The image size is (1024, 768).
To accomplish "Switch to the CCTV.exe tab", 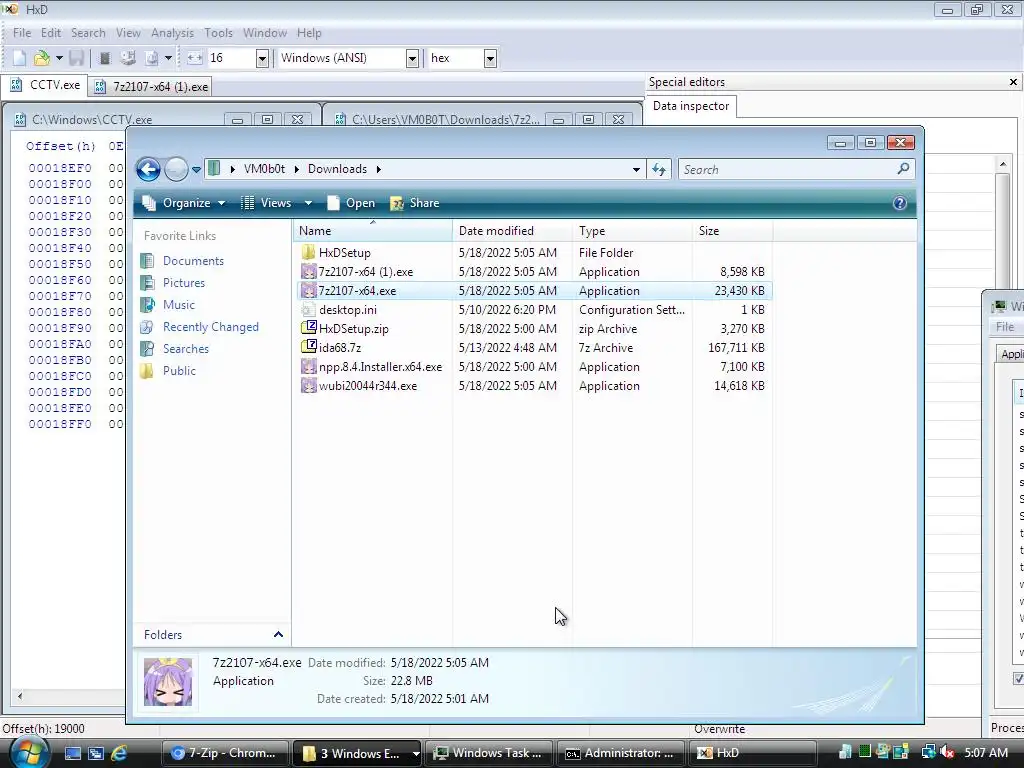I will pyautogui.click(x=46, y=86).
